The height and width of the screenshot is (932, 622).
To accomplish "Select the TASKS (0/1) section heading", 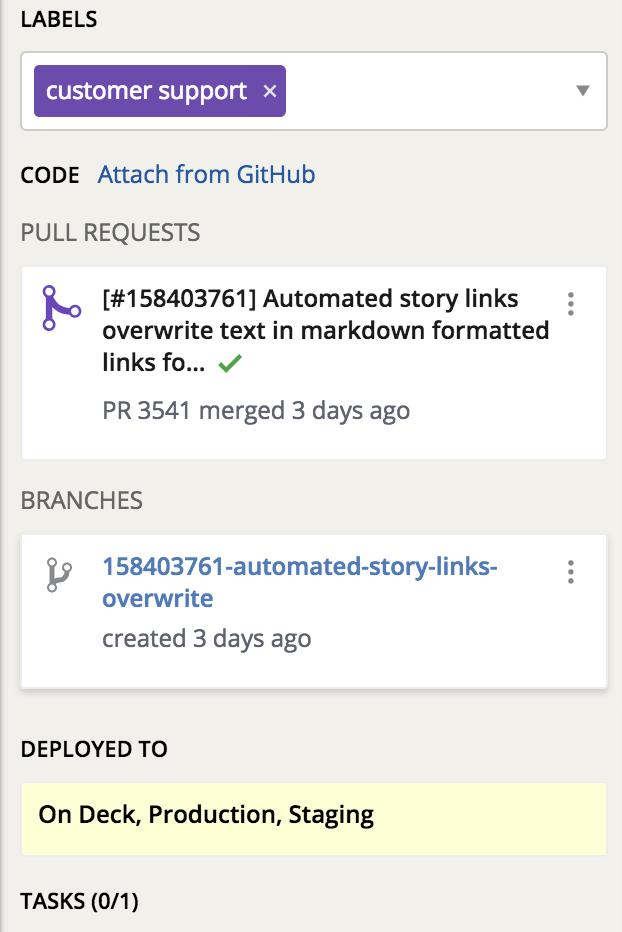I will [x=80, y=901].
